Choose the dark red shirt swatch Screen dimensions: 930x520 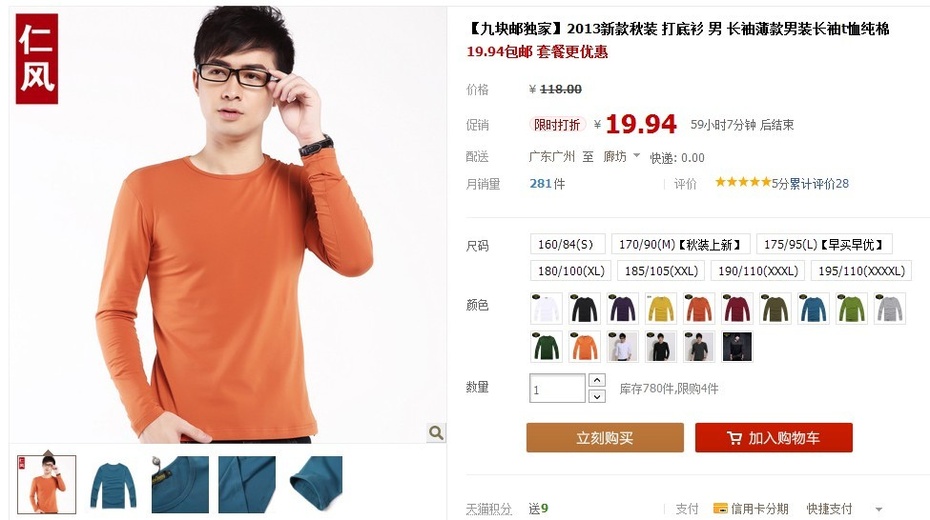(737, 308)
